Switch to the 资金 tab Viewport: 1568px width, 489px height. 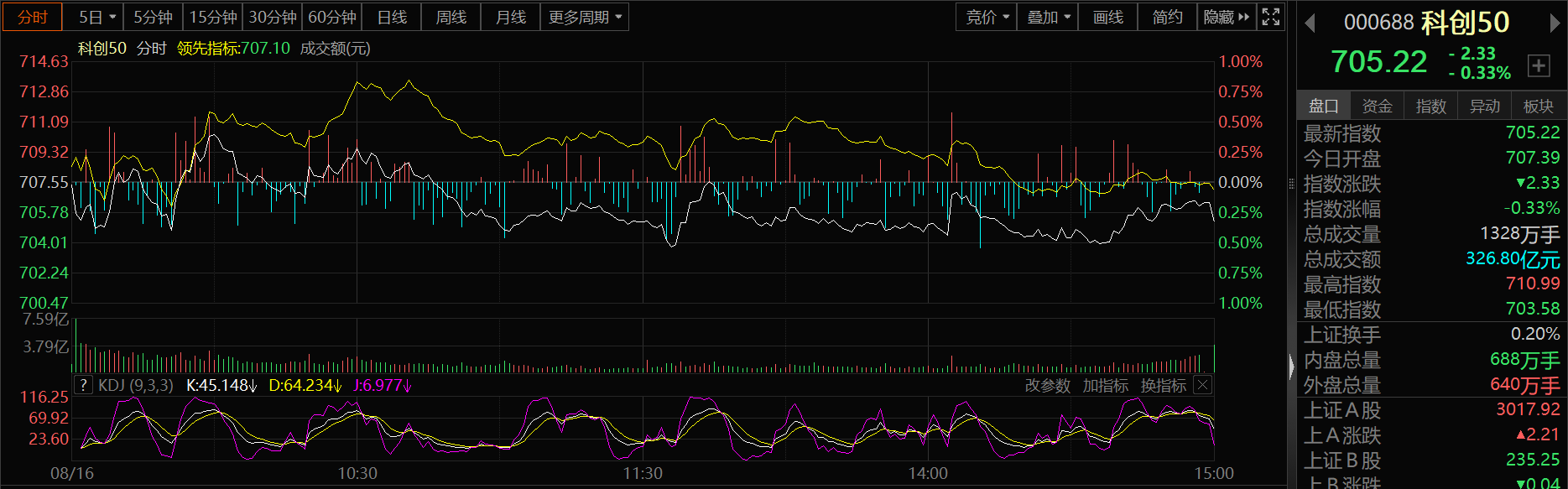pyautogui.click(x=1377, y=106)
